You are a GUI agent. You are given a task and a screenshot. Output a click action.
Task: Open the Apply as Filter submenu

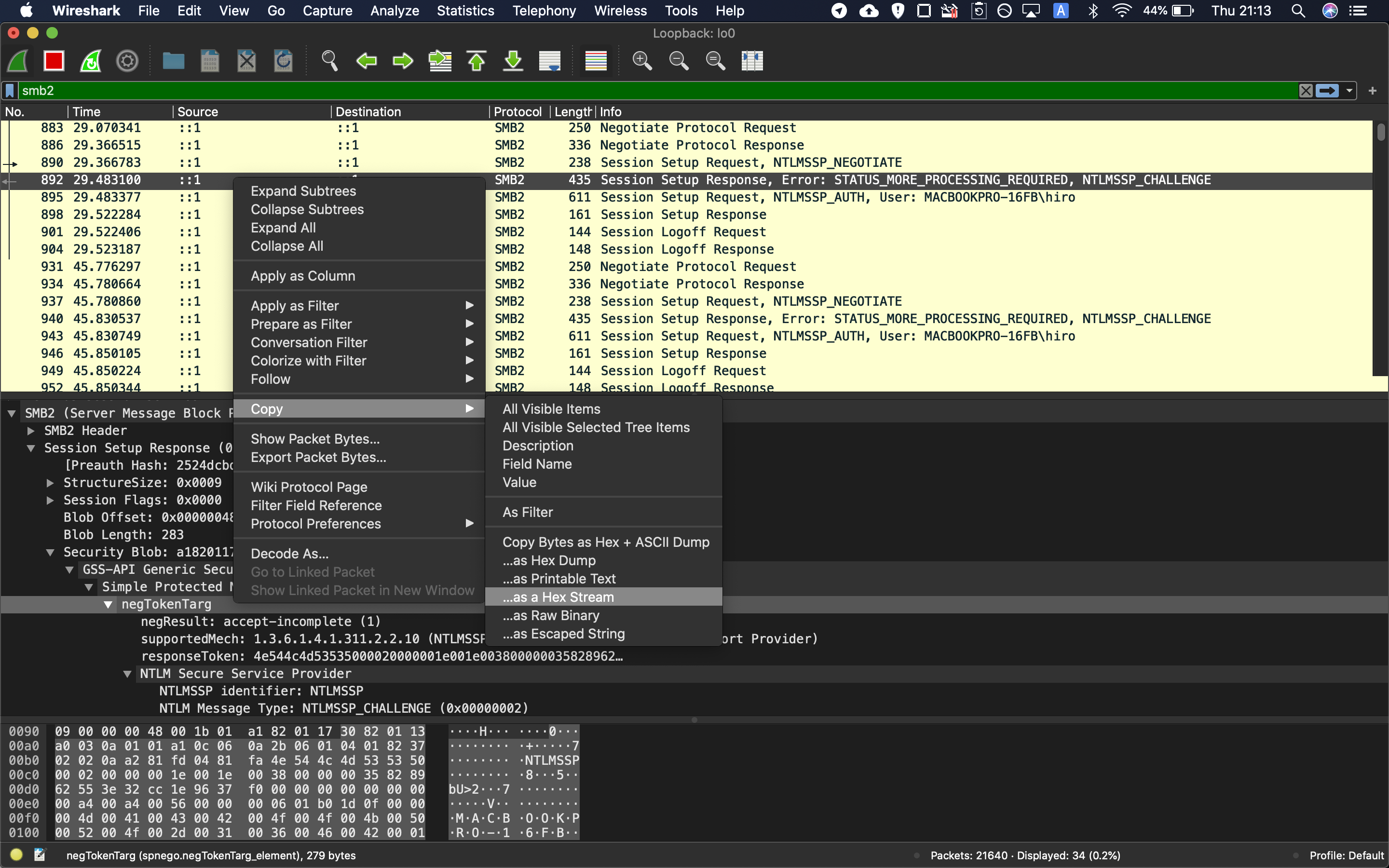(359, 306)
